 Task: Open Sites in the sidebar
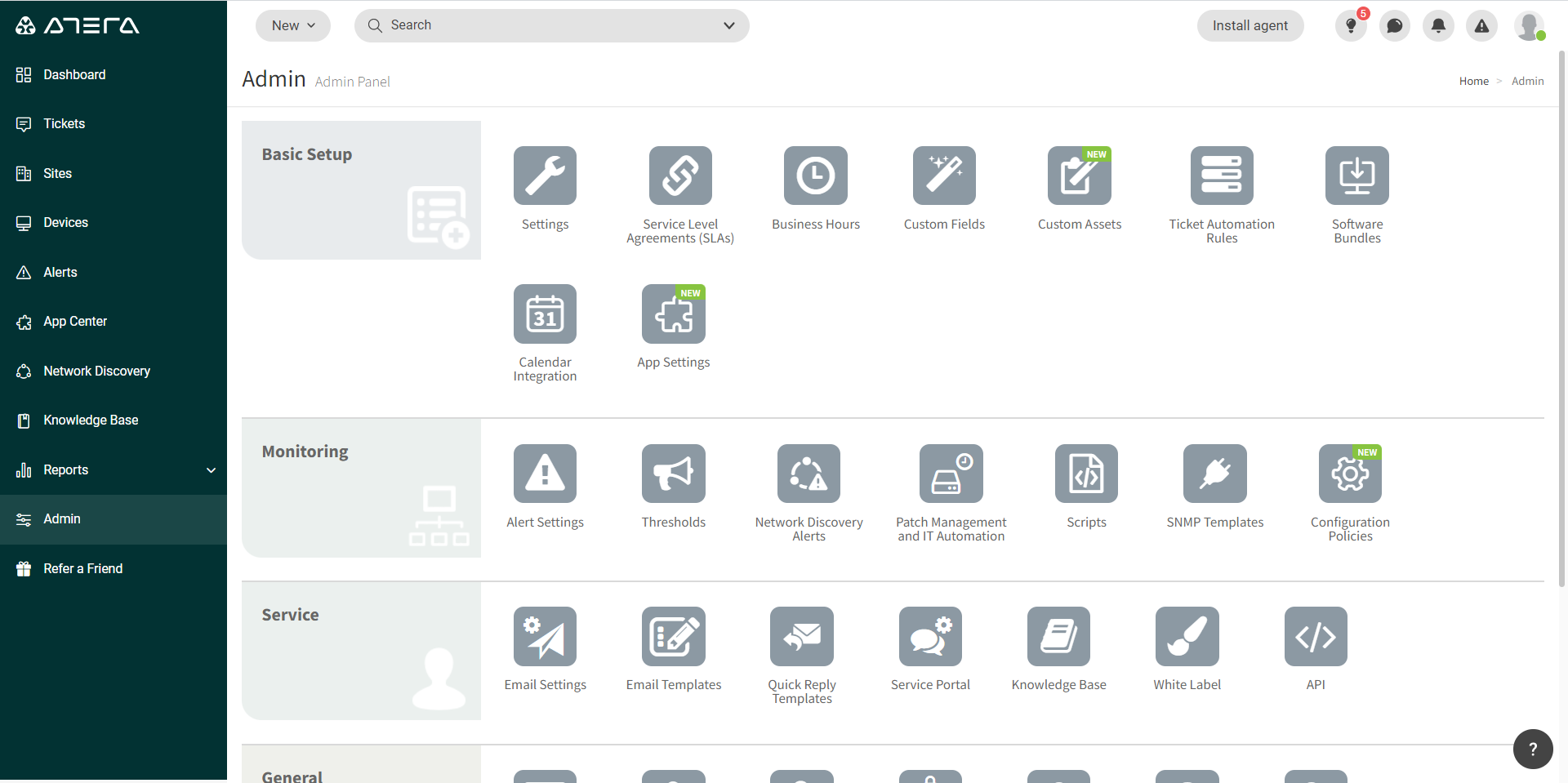click(114, 173)
